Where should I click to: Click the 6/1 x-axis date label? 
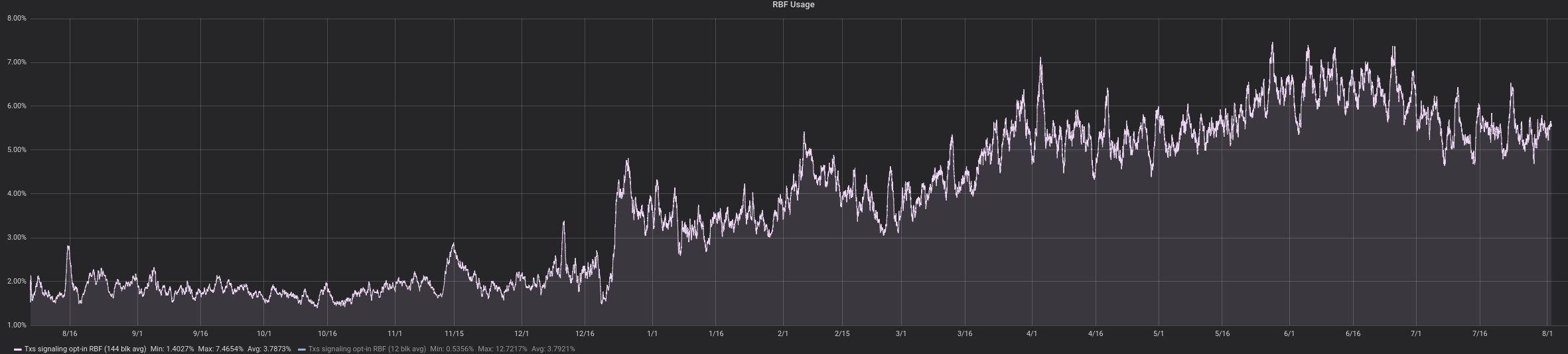(x=1289, y=333)
